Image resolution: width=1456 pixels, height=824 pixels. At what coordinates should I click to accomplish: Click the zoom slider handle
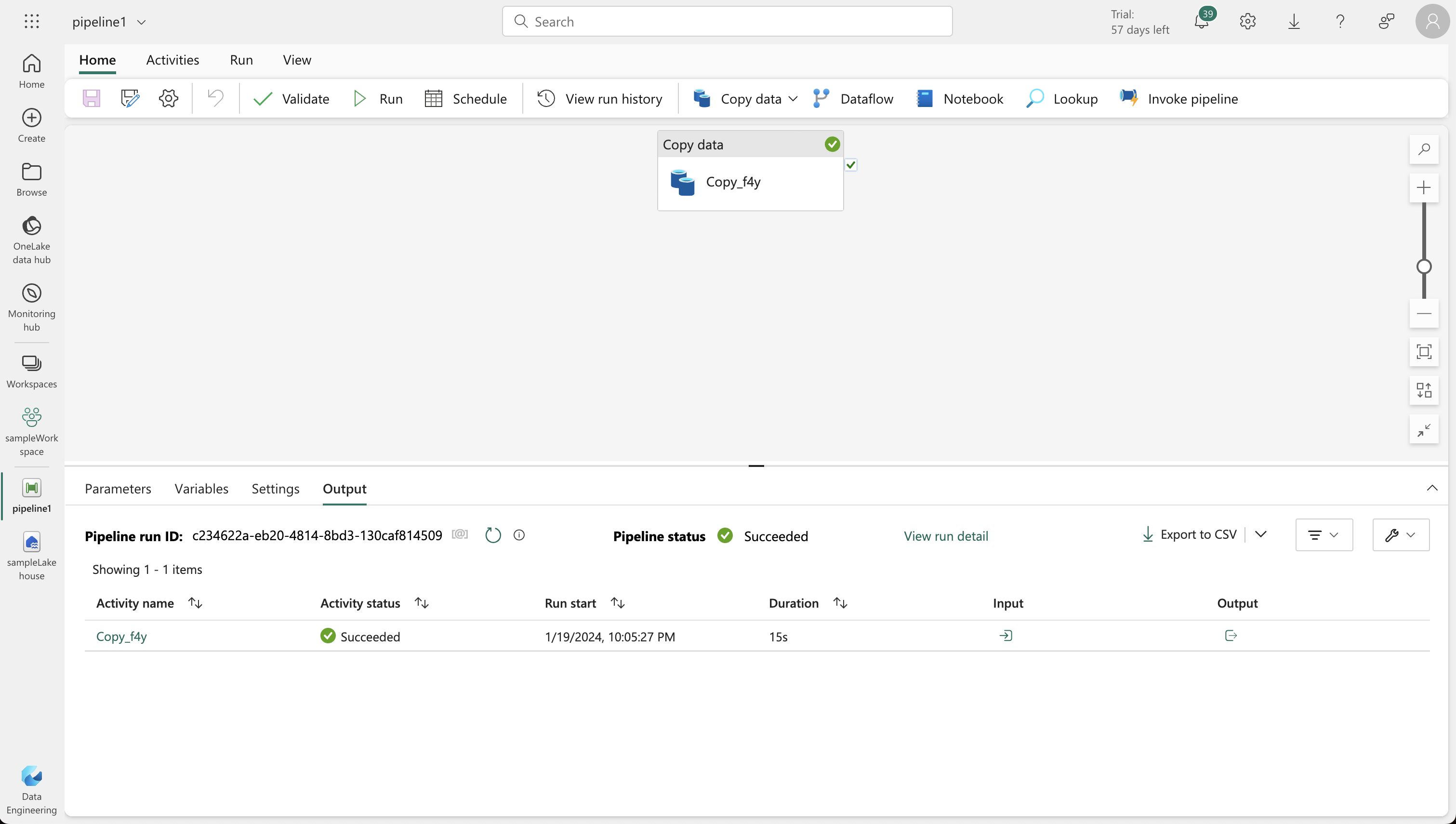click(1424, 266)
